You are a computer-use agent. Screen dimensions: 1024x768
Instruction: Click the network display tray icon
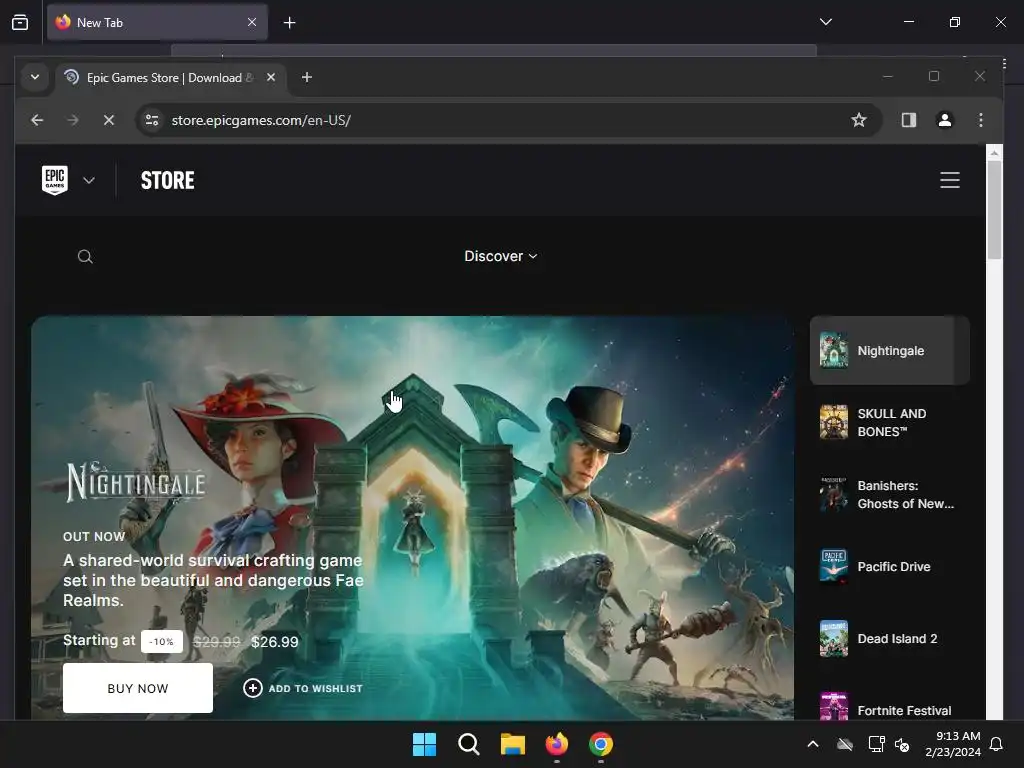[876, 744]
